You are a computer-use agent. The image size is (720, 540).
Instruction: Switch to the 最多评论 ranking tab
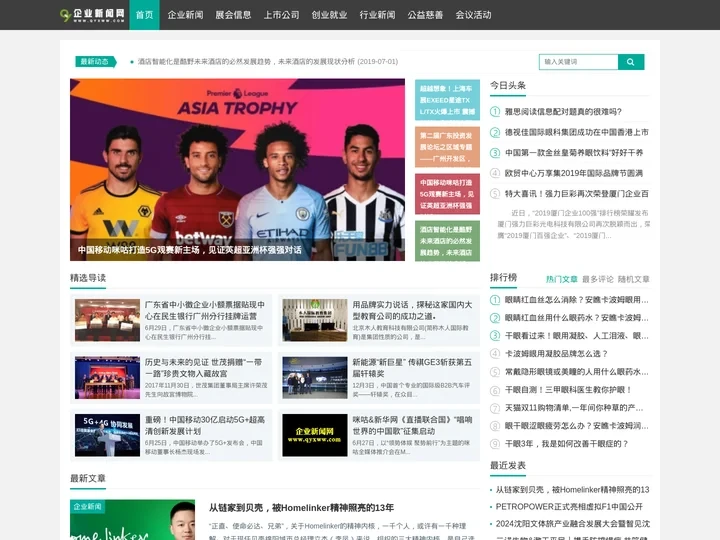point(597,279)
